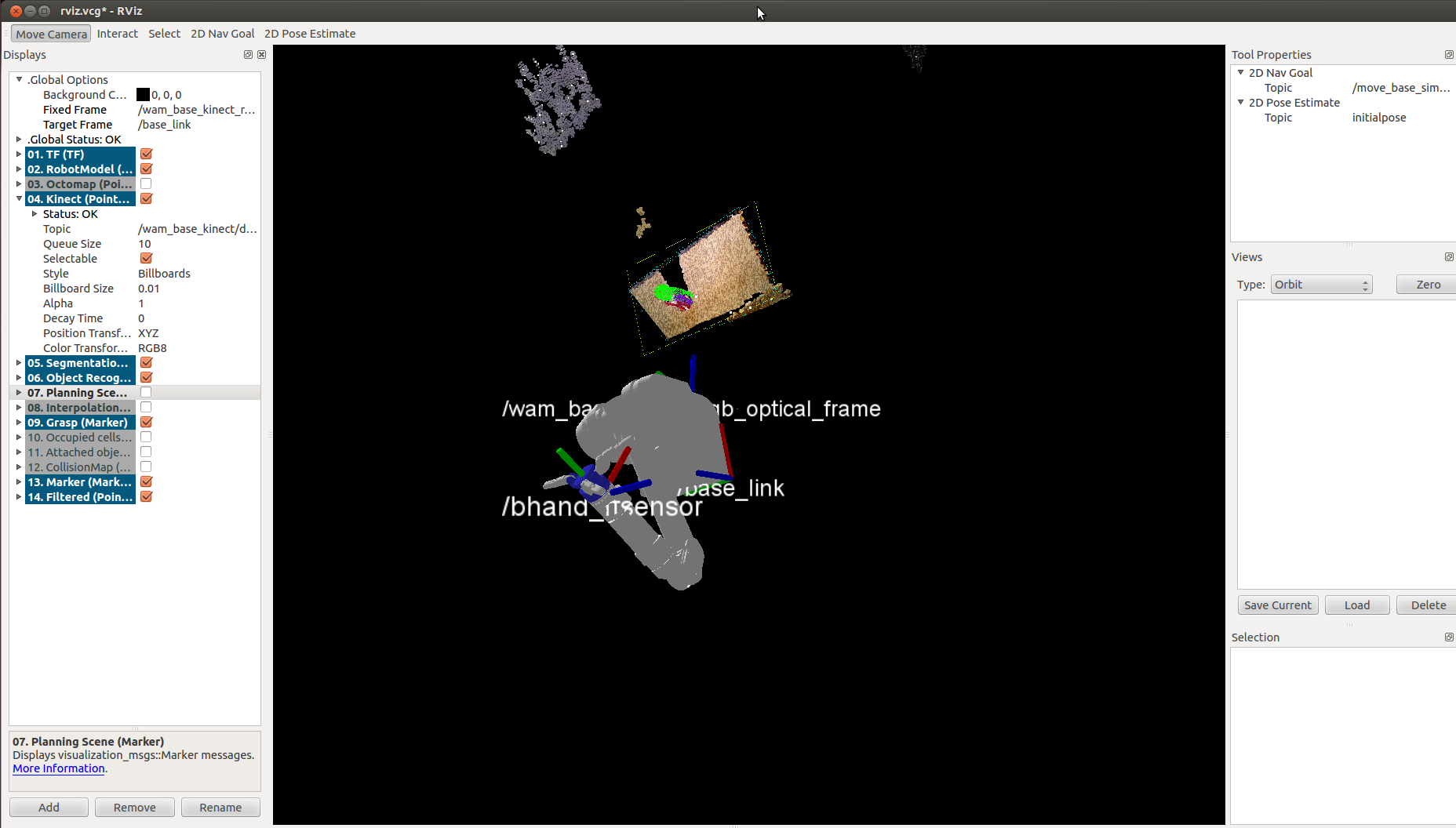1456x828 pixels.
Task: Collapse the 04. Kinect display tree
Action: [x=19, y=199]
